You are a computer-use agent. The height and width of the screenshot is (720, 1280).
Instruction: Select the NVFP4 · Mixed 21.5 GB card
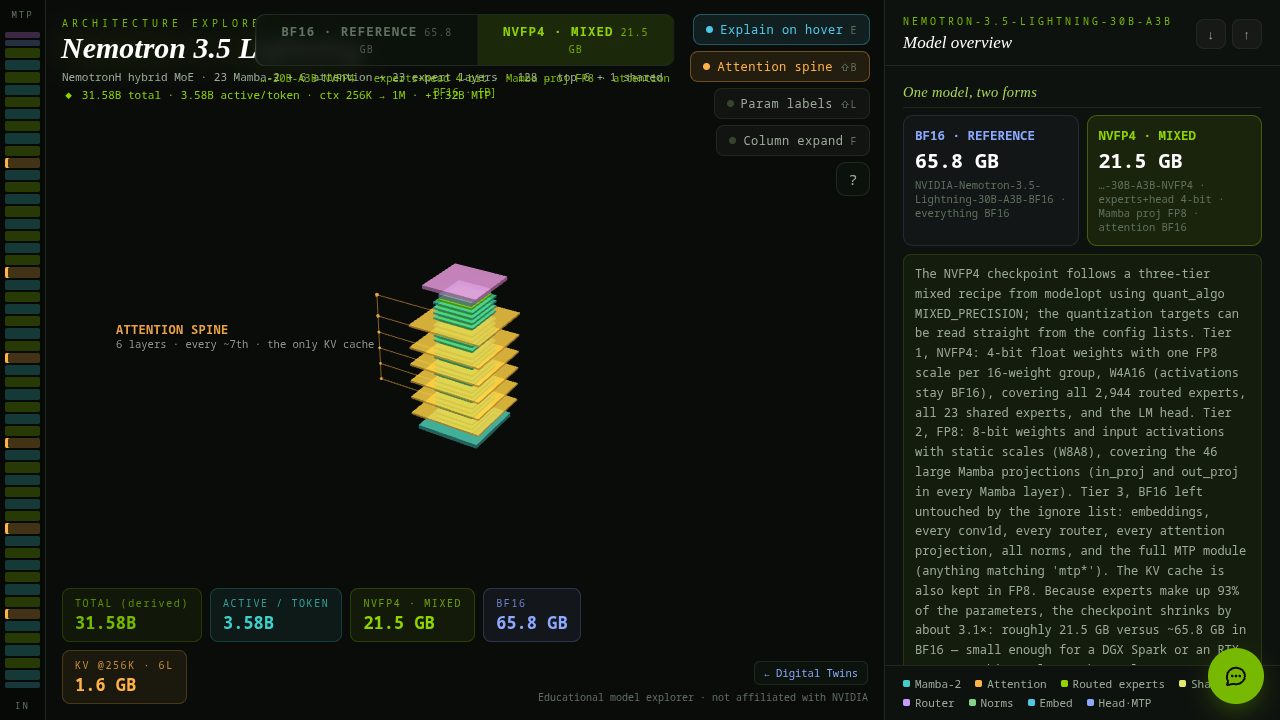pos(1174,181)
